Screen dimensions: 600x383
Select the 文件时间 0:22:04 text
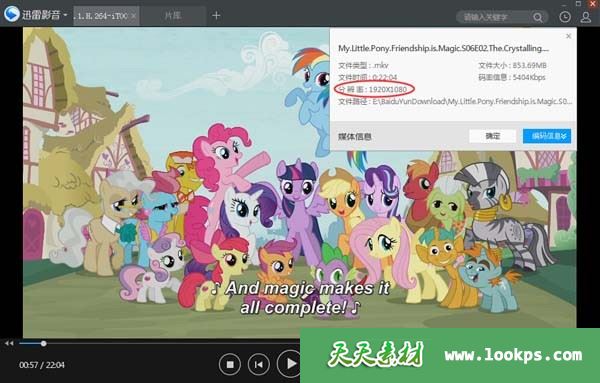[368, 77]
